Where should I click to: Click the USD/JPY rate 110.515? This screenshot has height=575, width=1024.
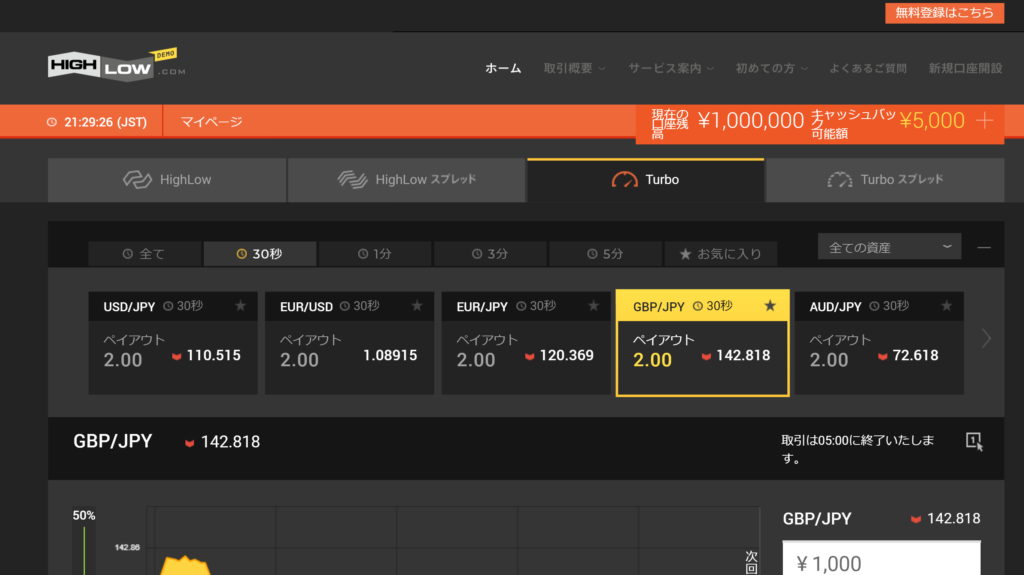click(214, 355)
